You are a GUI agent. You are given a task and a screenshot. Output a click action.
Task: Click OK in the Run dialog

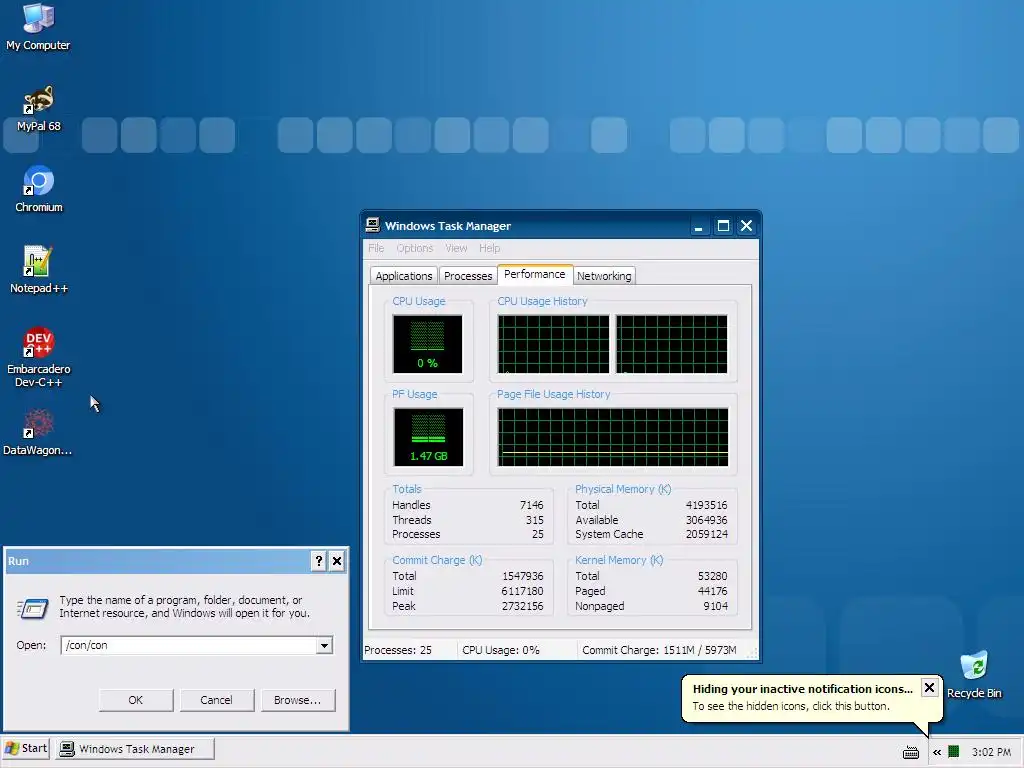[136, 700]
